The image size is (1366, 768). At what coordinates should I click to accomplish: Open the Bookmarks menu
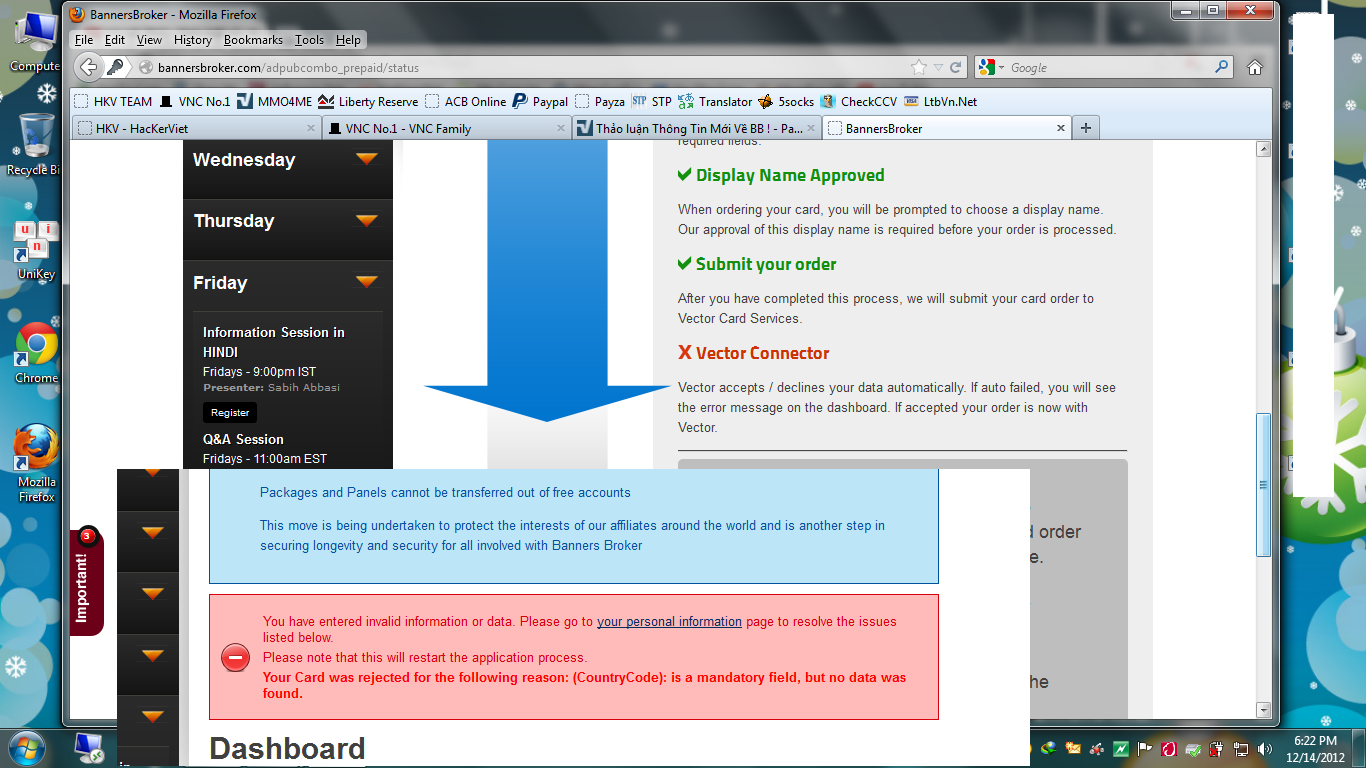pos(254,40)
